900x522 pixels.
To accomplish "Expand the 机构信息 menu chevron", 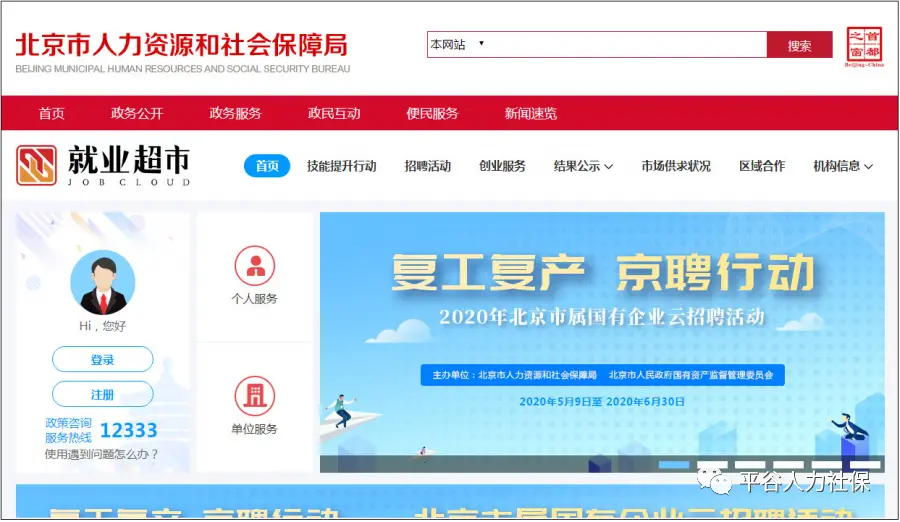I will coord(868,167).
